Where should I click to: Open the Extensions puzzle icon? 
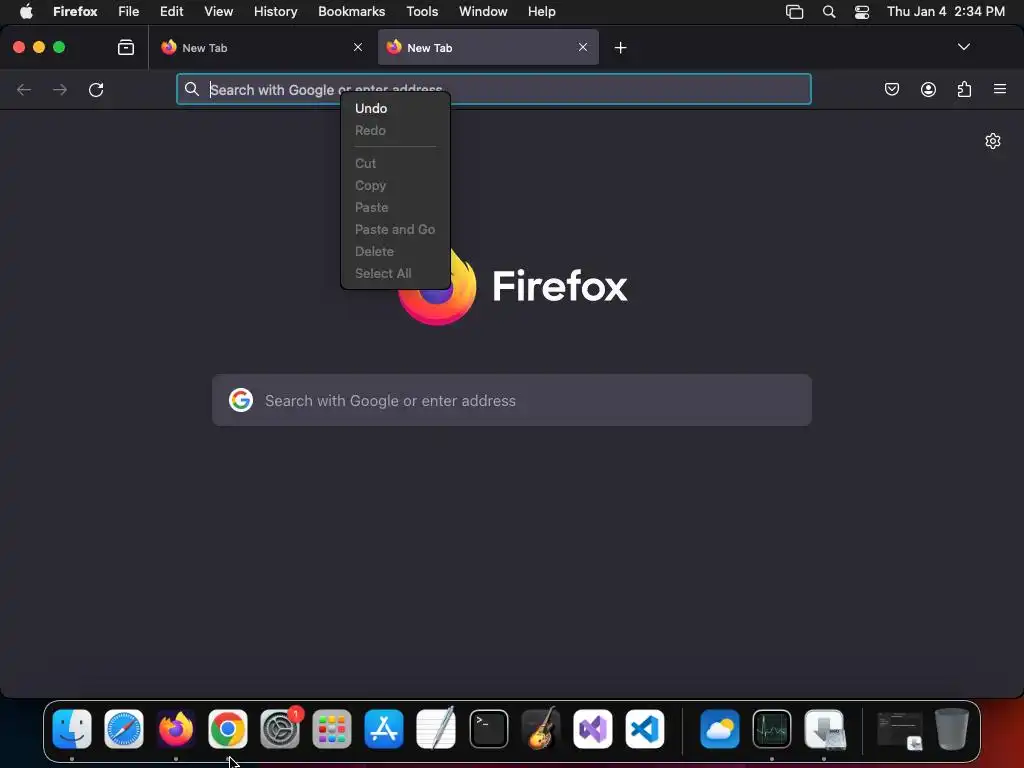click(x=964, y=89)
